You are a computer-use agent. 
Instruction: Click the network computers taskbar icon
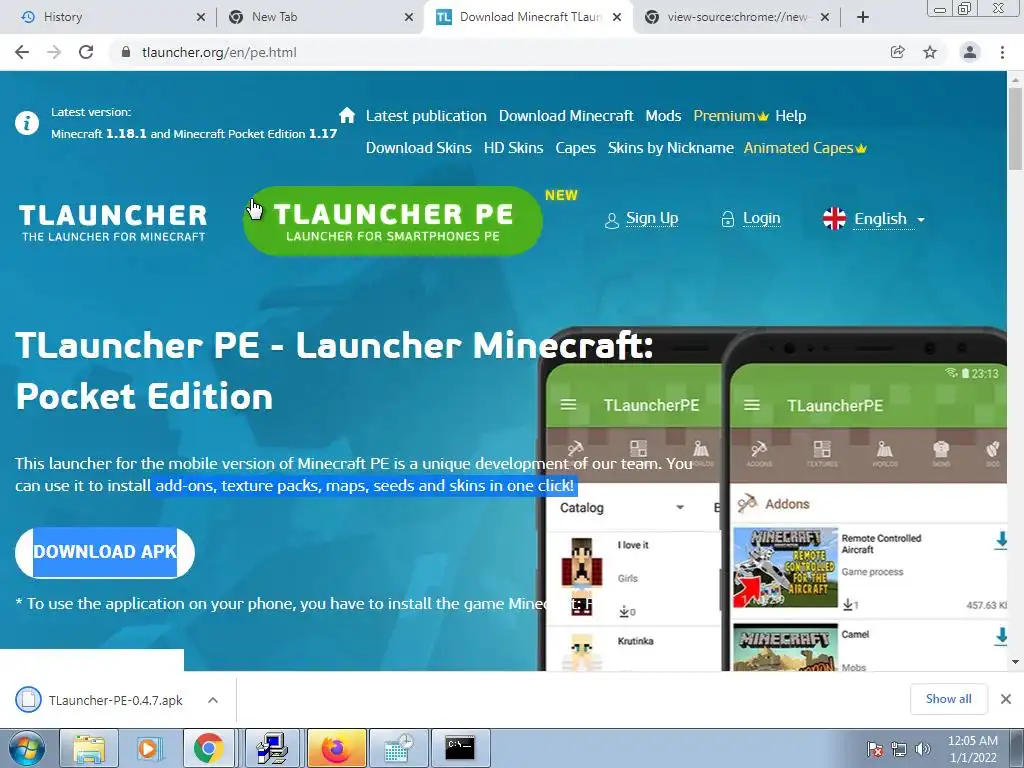(x=271, y=748)
